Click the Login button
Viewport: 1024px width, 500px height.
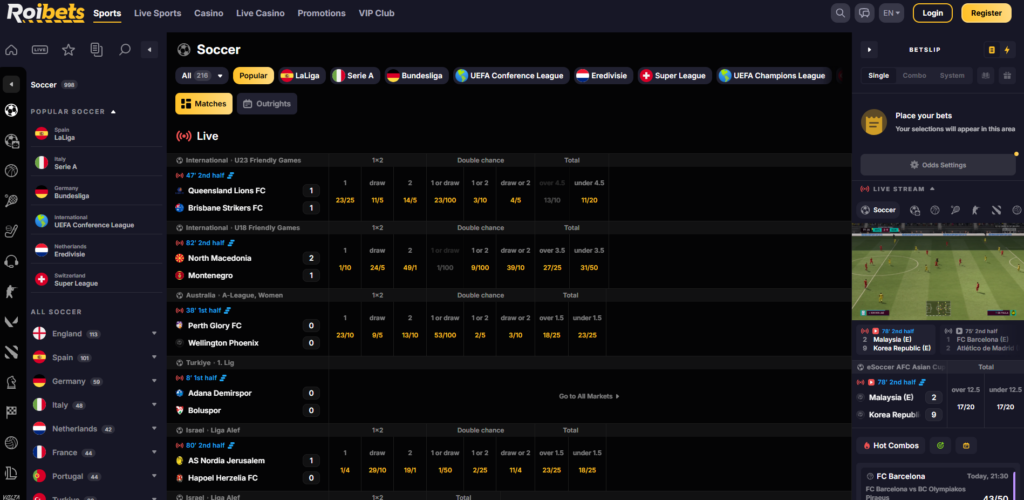[933, 13]
